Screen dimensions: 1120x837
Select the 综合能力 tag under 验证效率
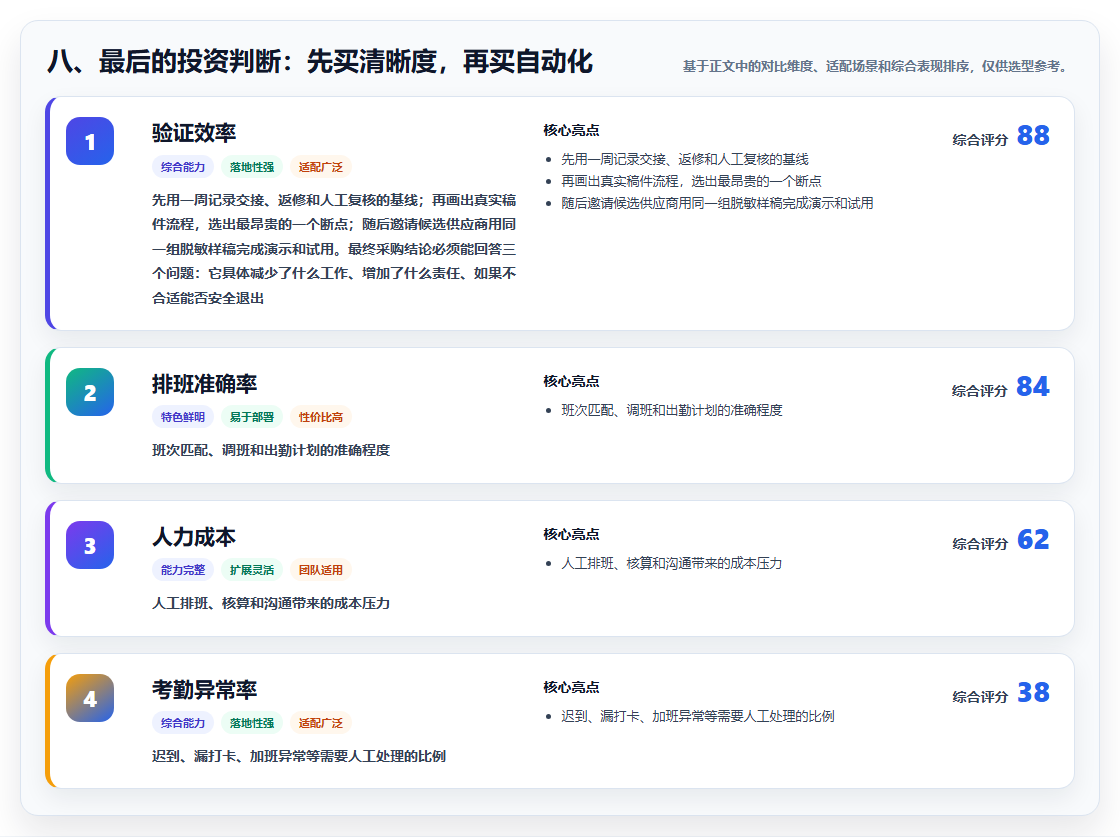coord(183,167)
